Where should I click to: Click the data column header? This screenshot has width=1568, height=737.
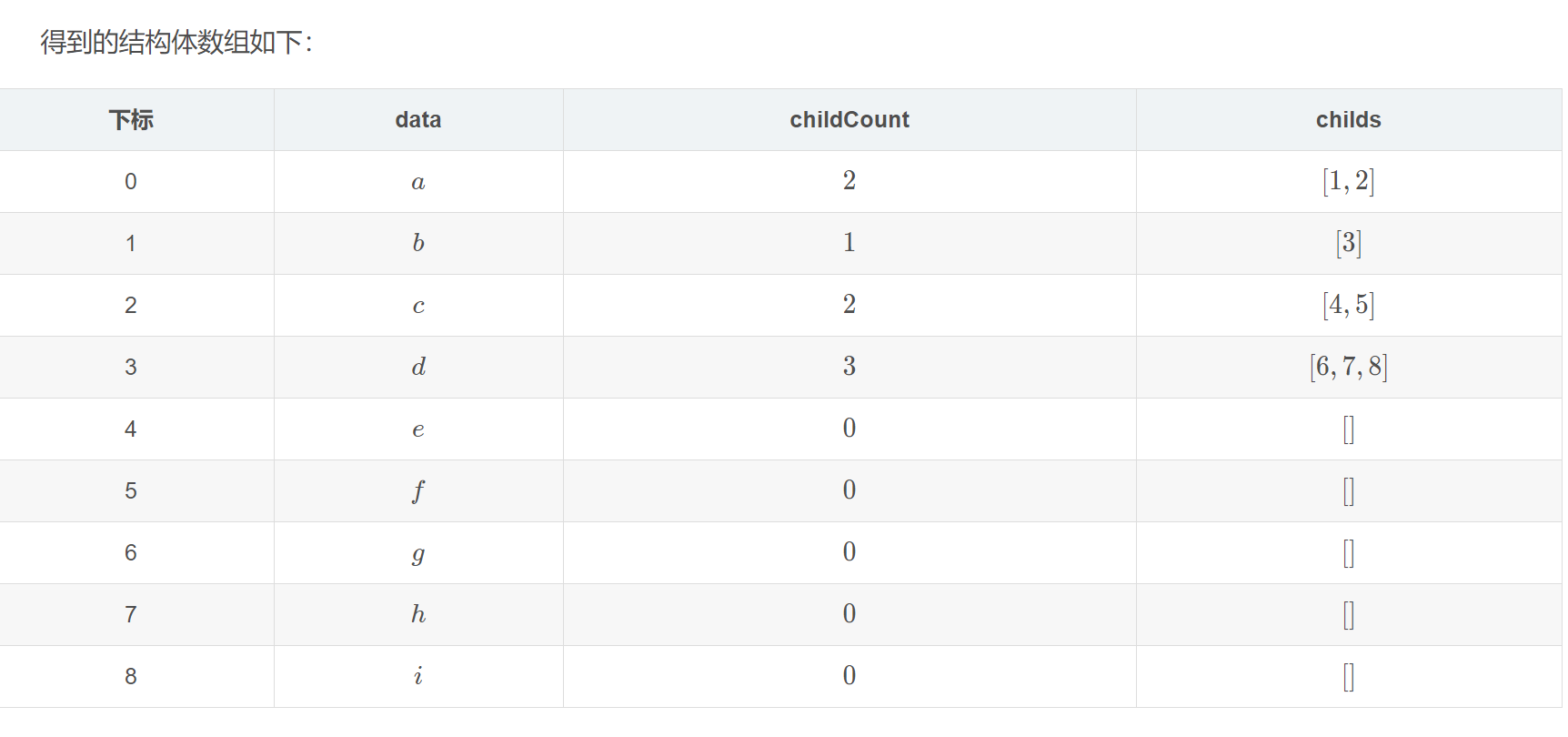(x=418, y=120)
